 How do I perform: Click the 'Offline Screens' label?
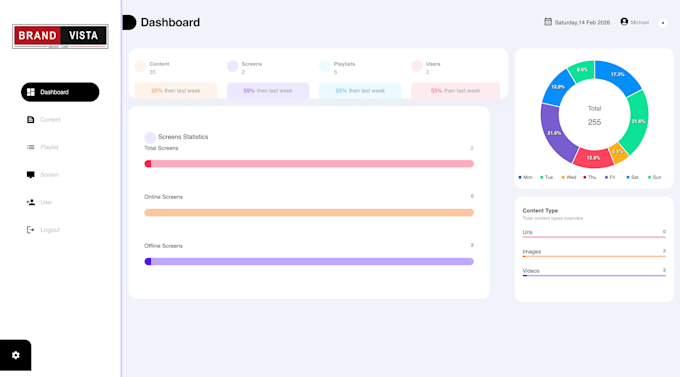click(163, 246)
